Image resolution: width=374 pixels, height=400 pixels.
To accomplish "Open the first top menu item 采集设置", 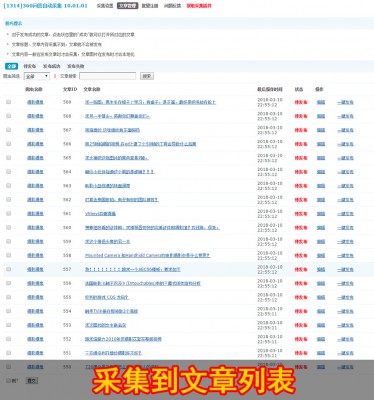I will [105, 6].
